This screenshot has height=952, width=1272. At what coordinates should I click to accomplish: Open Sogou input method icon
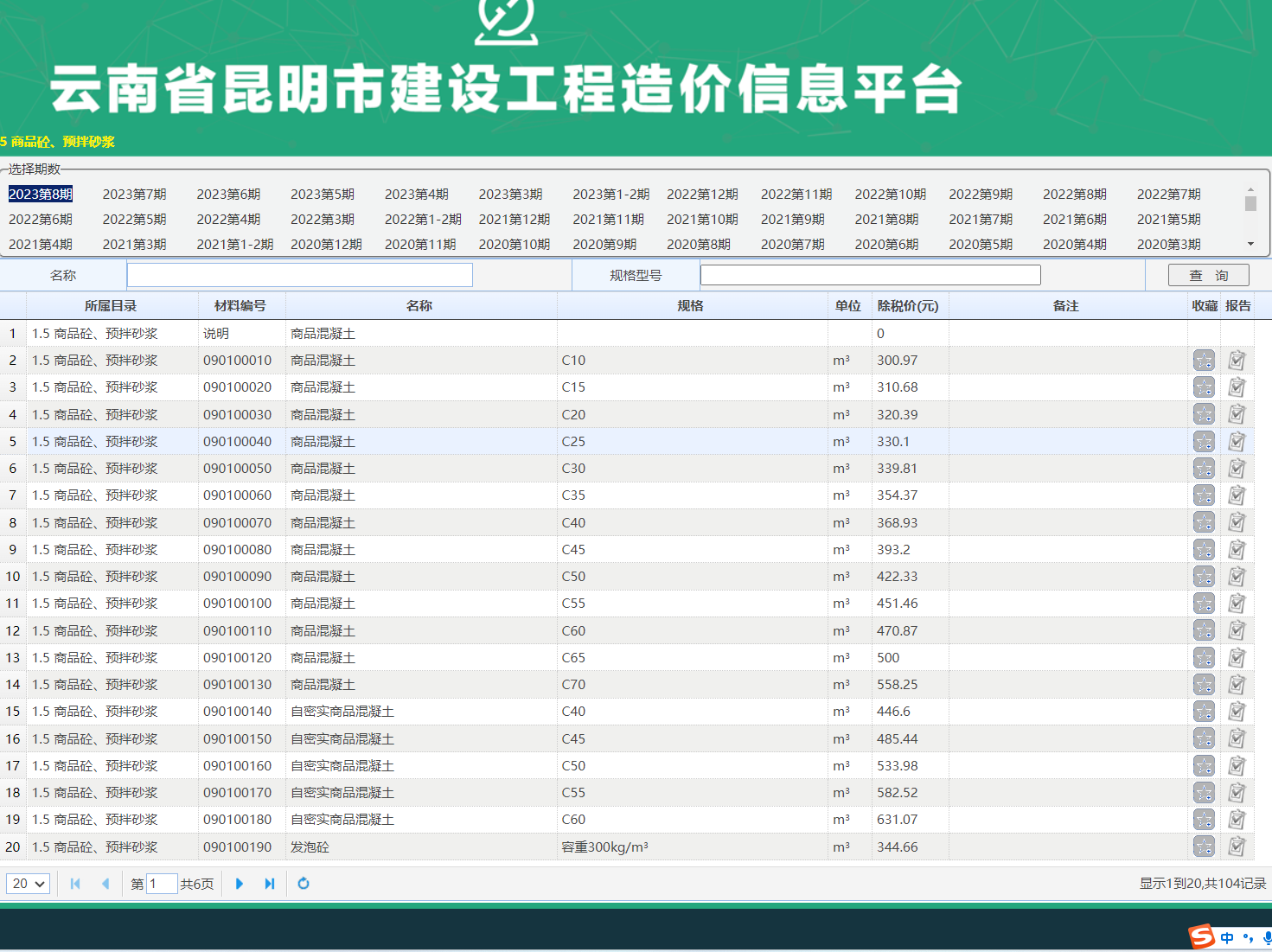pyautogui.click(x=1202, y=936)
